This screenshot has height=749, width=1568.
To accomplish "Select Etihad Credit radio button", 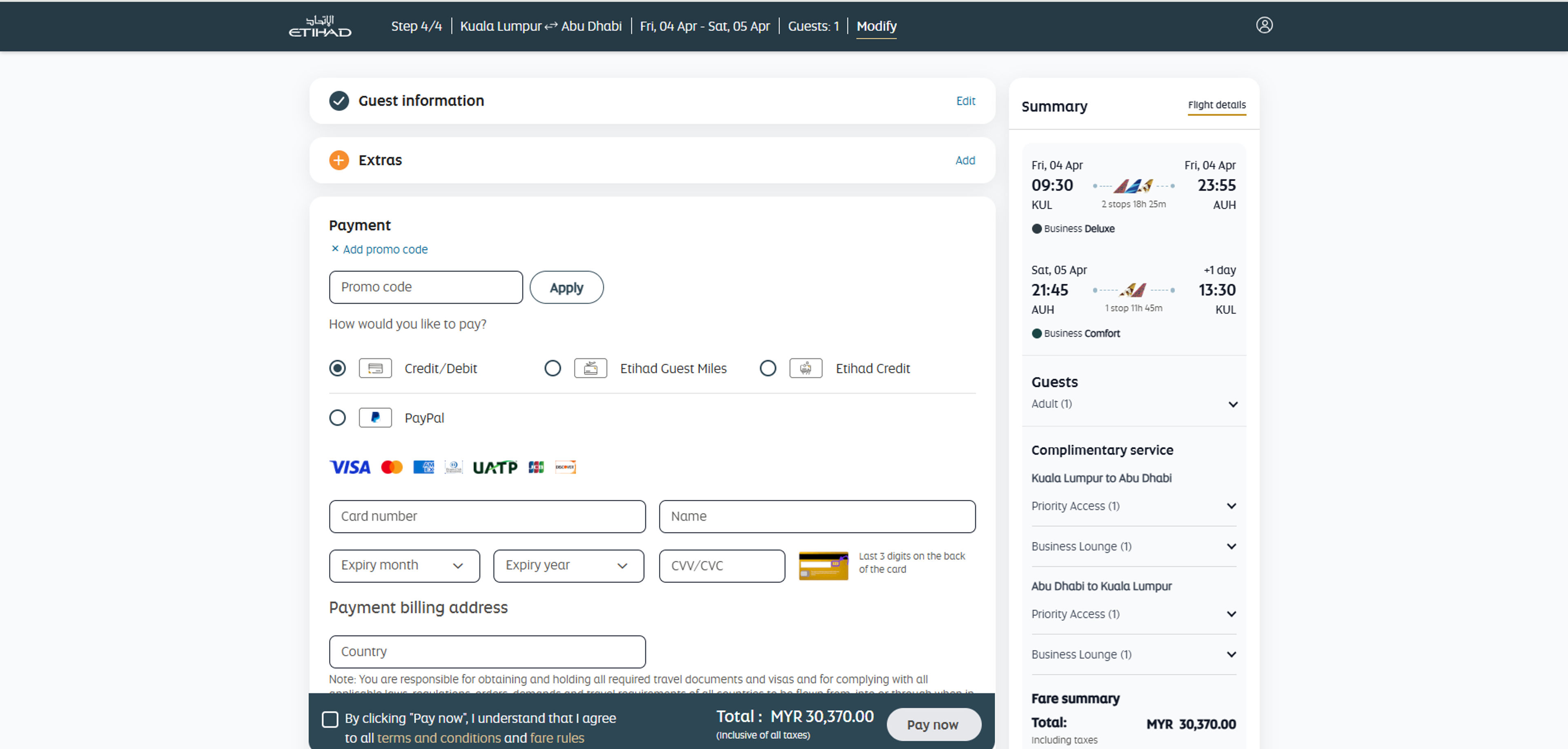I will click(768, 368).
